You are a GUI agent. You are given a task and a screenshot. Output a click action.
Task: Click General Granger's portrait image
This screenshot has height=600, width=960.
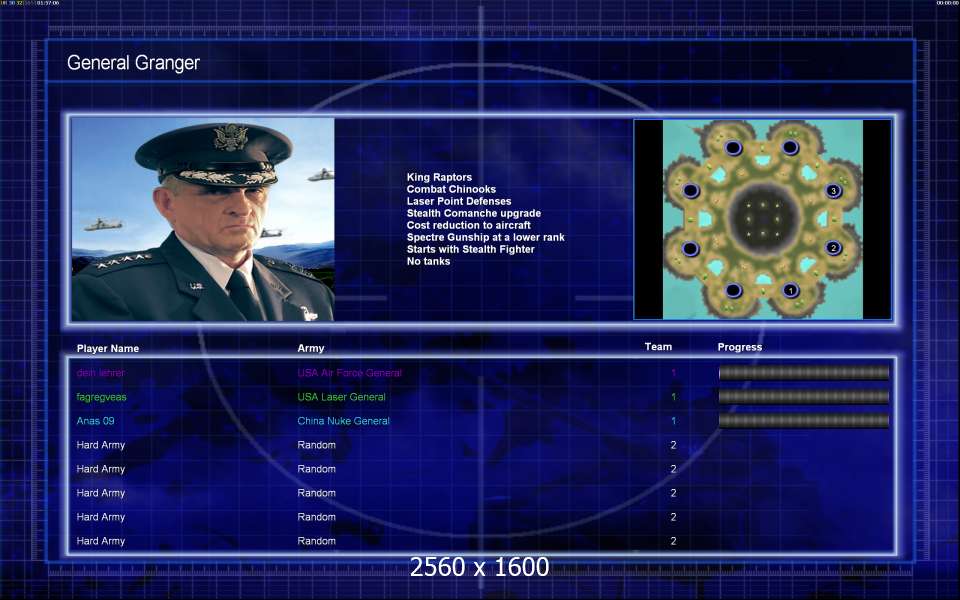203,219
